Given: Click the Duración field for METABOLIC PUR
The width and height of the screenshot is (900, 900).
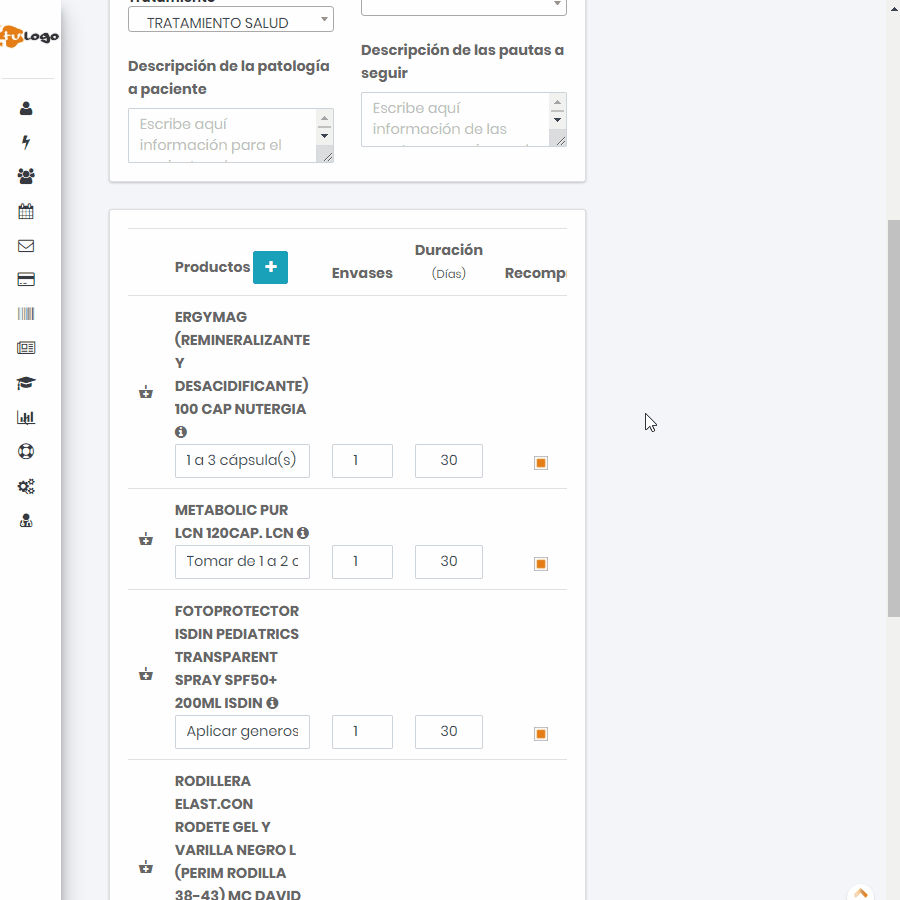Looking at the screenshot, I should point(448,562).
